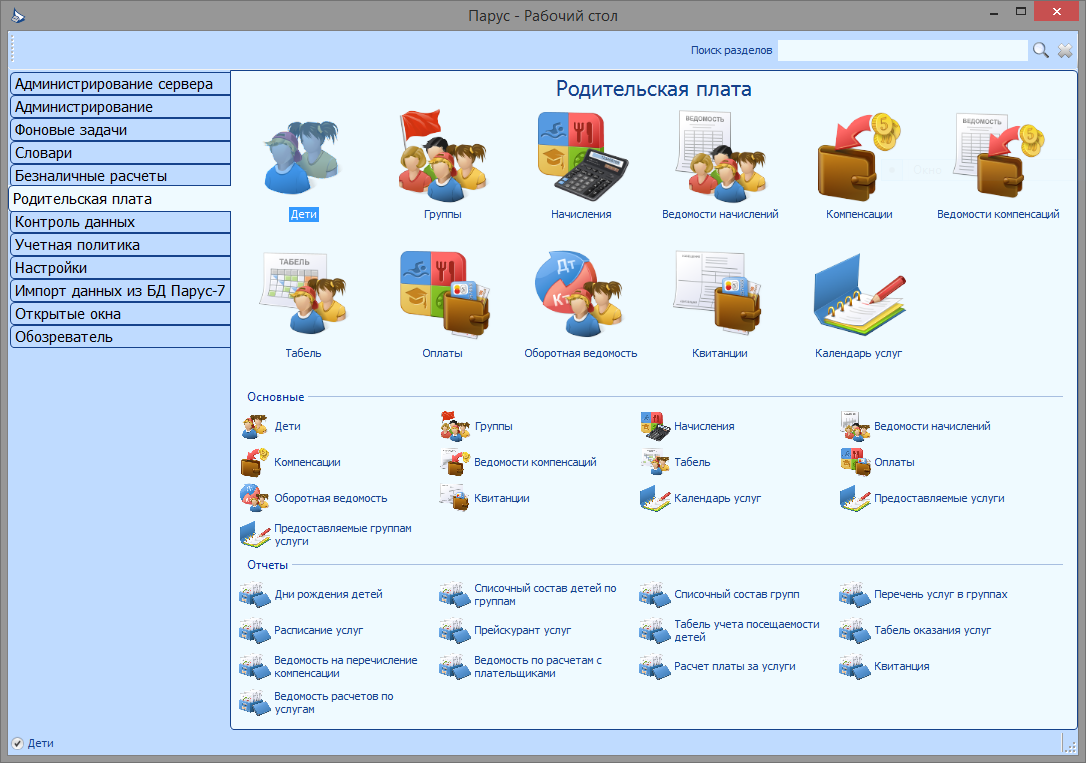Open Списочный состав детей по группам report
Viewport: 1086px width, 763px height.
[x=544, y=594]
